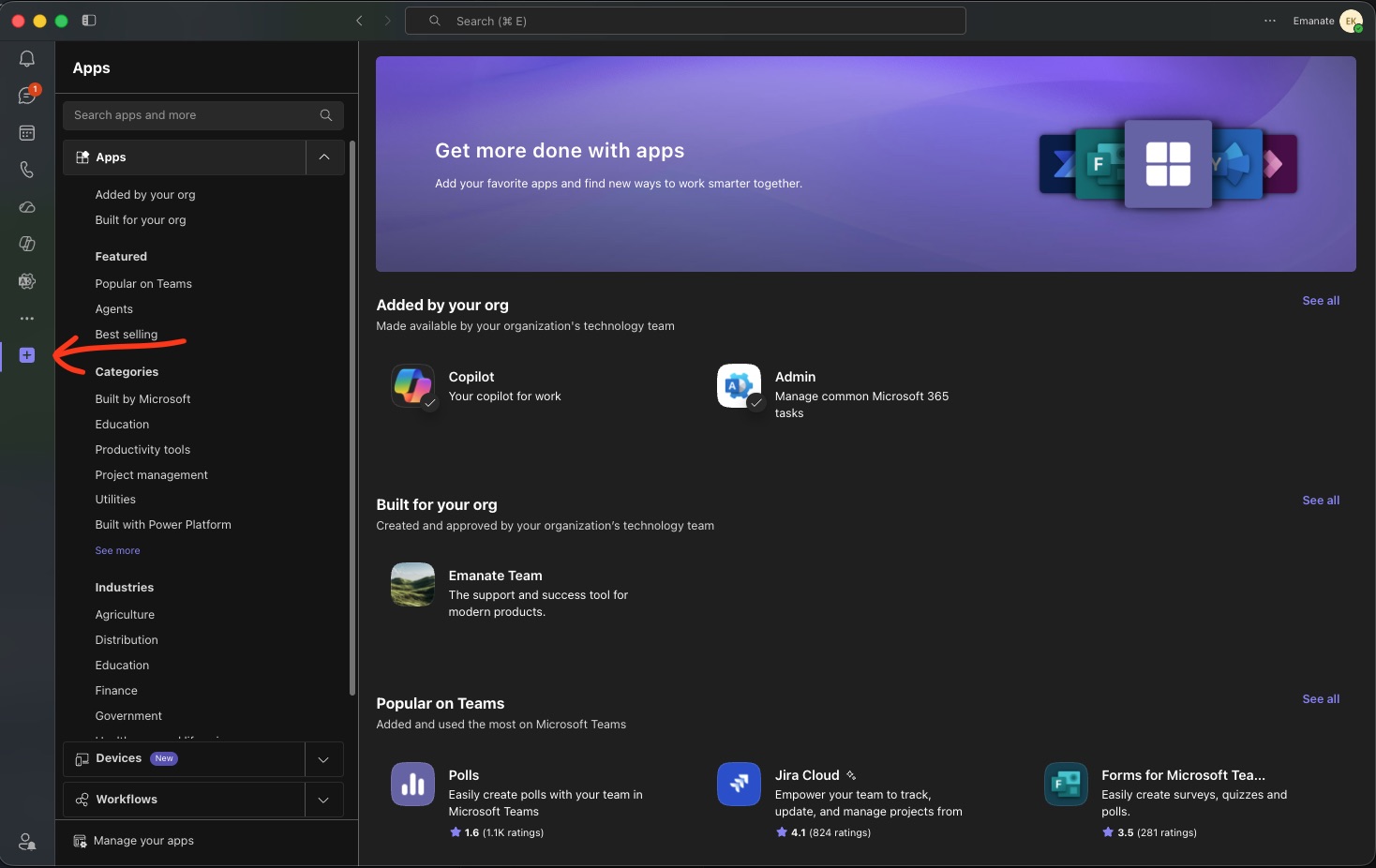
Task: Select Project management category
Action: (x=152, y=475)
